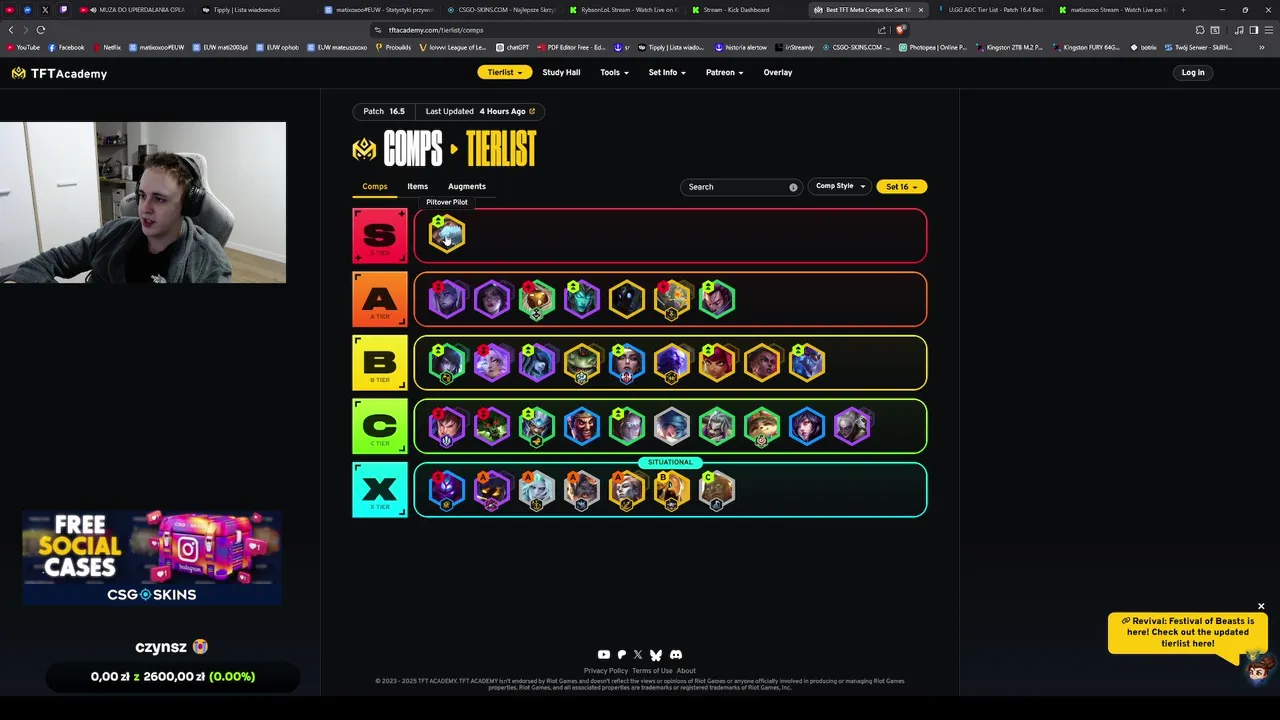
Task: Click the Log in button
Action: click(x=1193, y=72)
